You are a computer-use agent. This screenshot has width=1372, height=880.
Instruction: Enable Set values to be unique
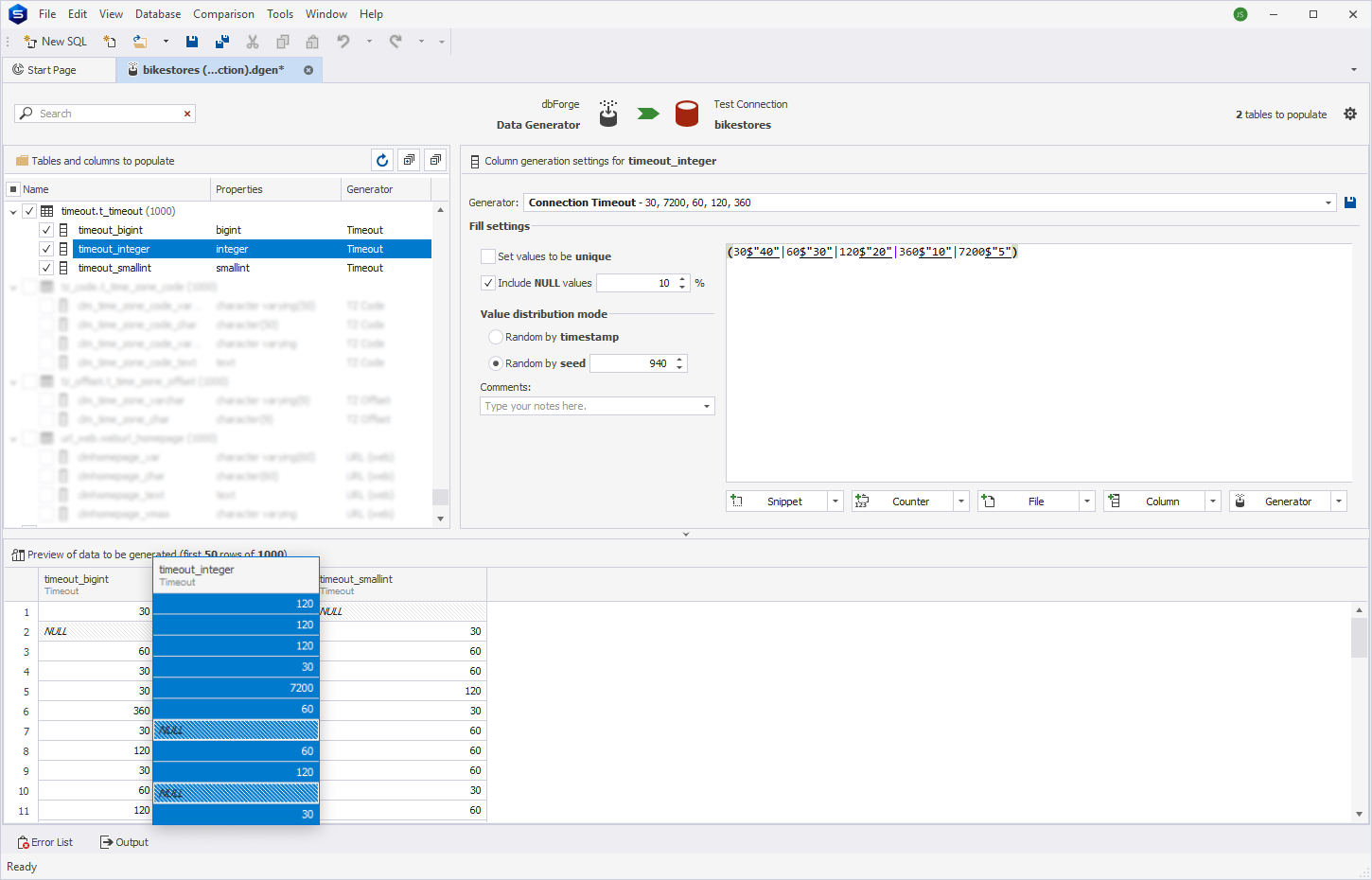488,256
